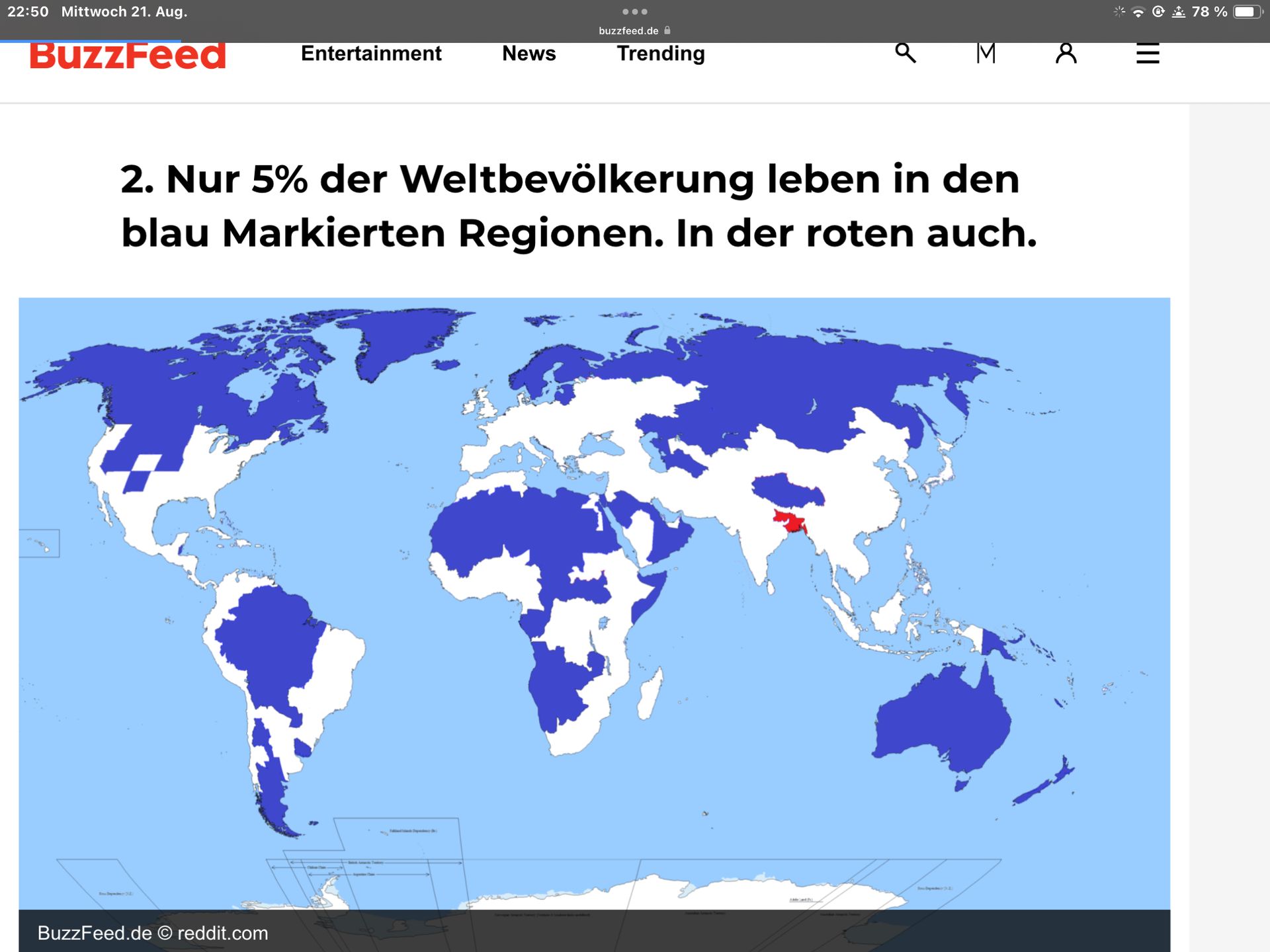Viewport: 1270px width, 952px height.
Task: Tap the 22:50 clock in status bar
Action: tap(28, 12)
